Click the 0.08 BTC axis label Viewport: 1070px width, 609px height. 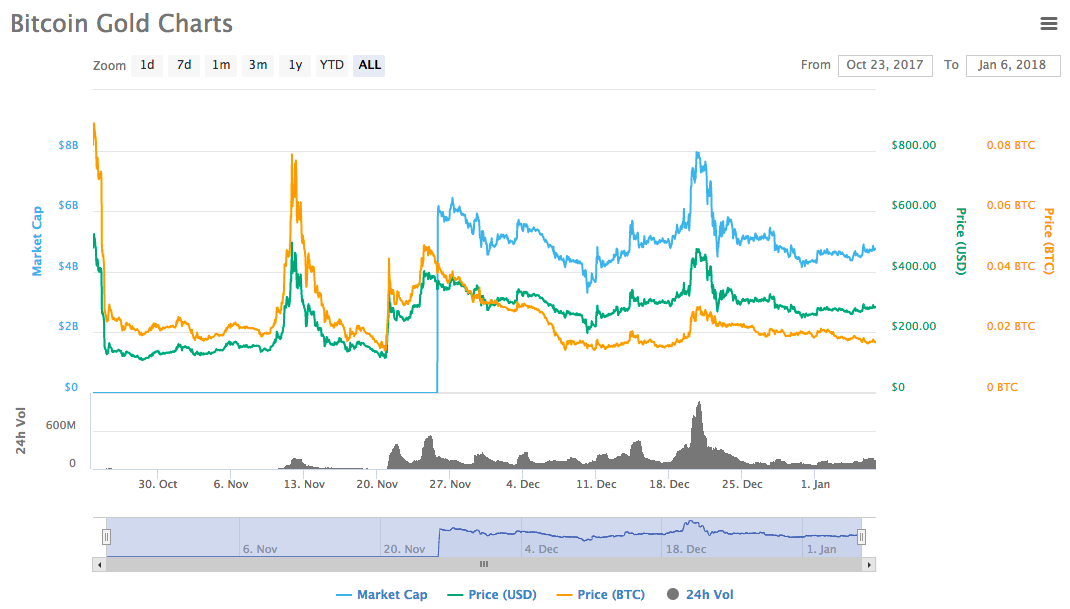pyautogui.click(x=1011, y=145)
